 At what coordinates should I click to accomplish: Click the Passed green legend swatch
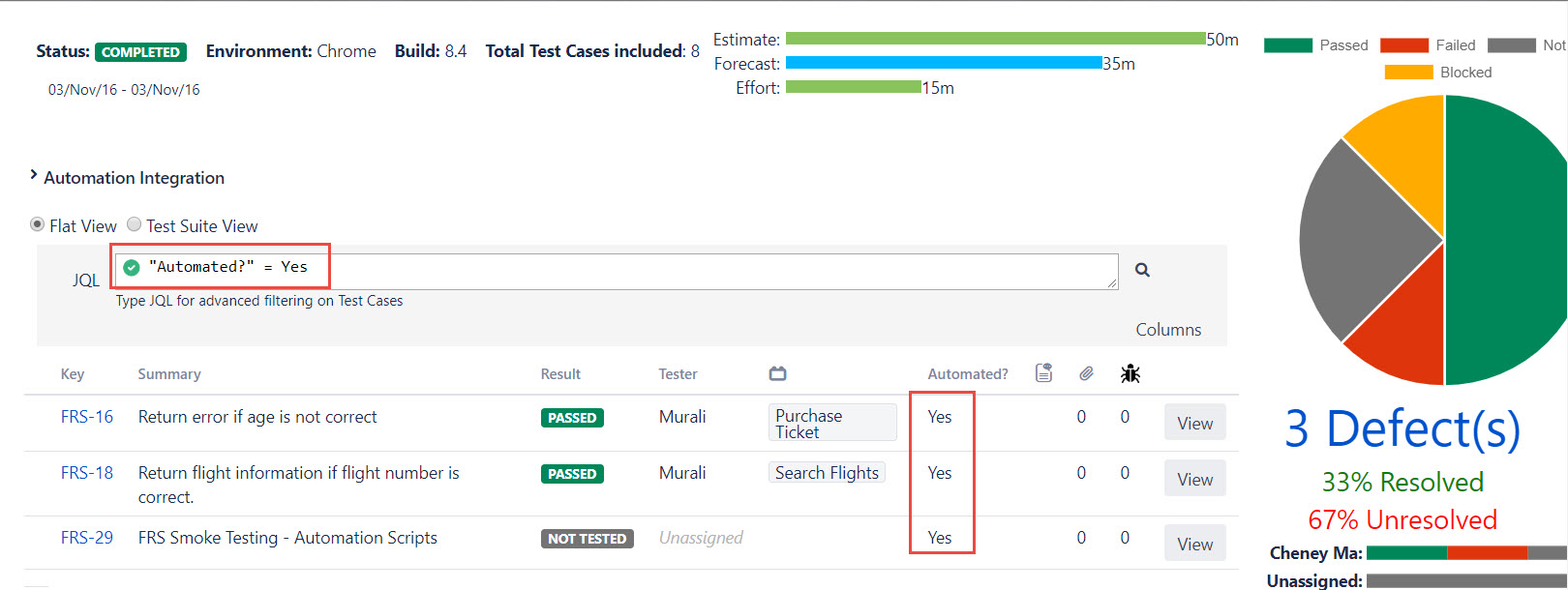(1287, 45)
